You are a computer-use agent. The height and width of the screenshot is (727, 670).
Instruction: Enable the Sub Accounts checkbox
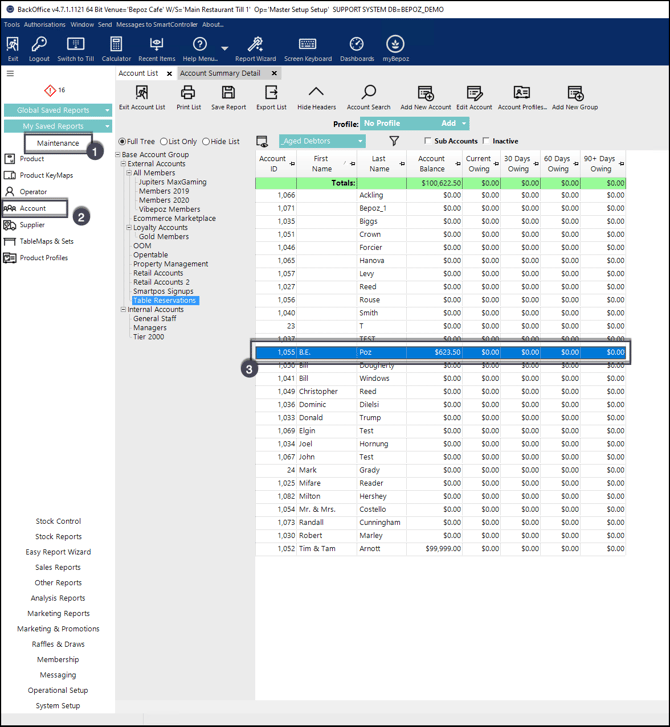pos(428,142)
